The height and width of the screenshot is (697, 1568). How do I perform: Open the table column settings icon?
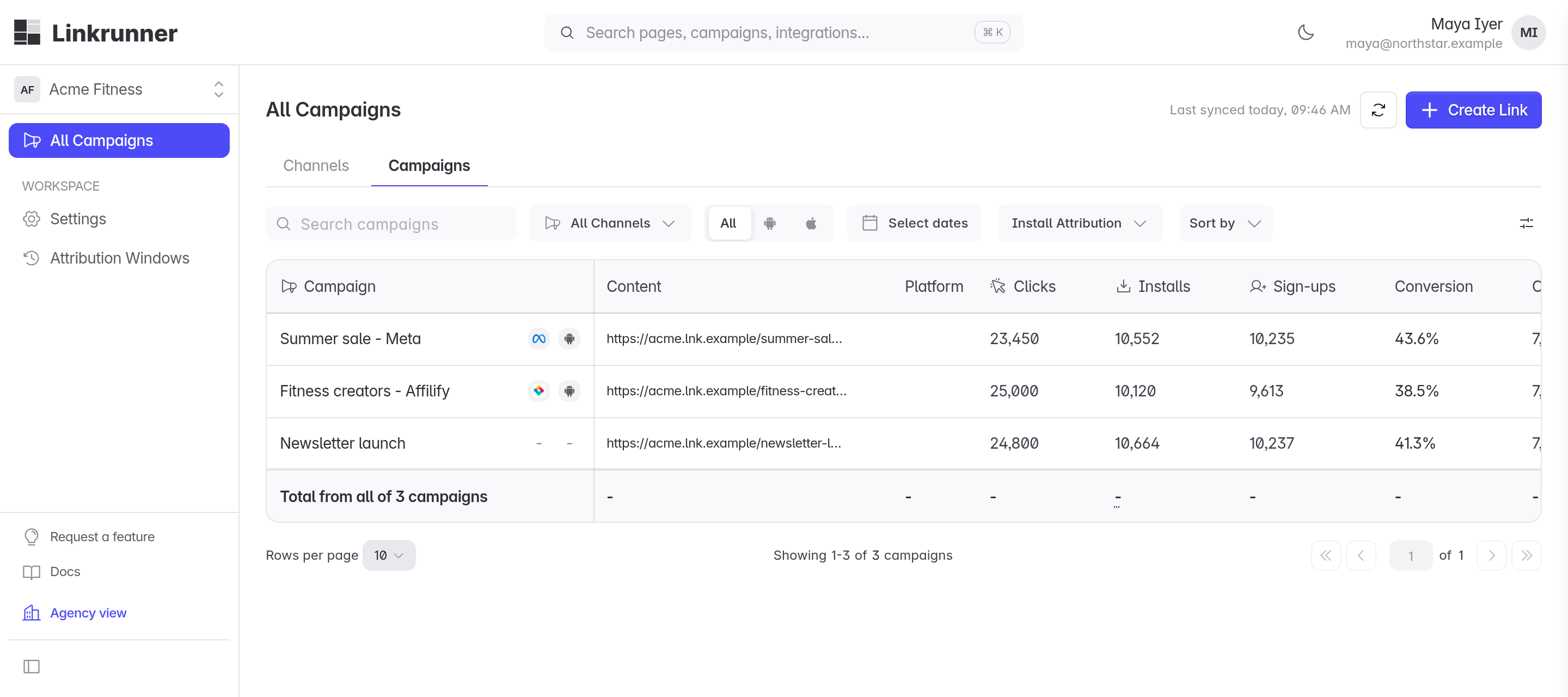tap(1526, 223)
